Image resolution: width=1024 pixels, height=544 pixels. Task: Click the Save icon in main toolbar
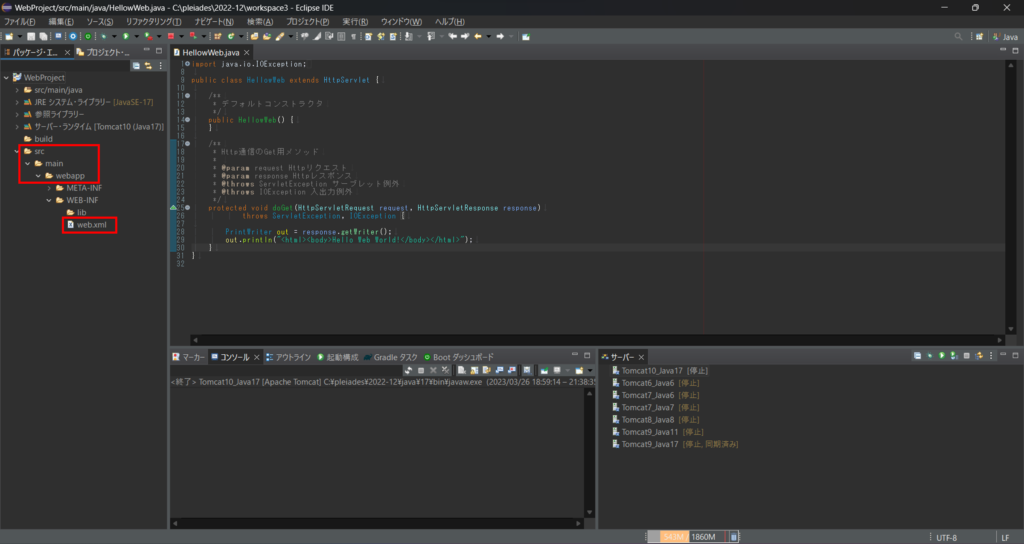(x=31, y=36)
